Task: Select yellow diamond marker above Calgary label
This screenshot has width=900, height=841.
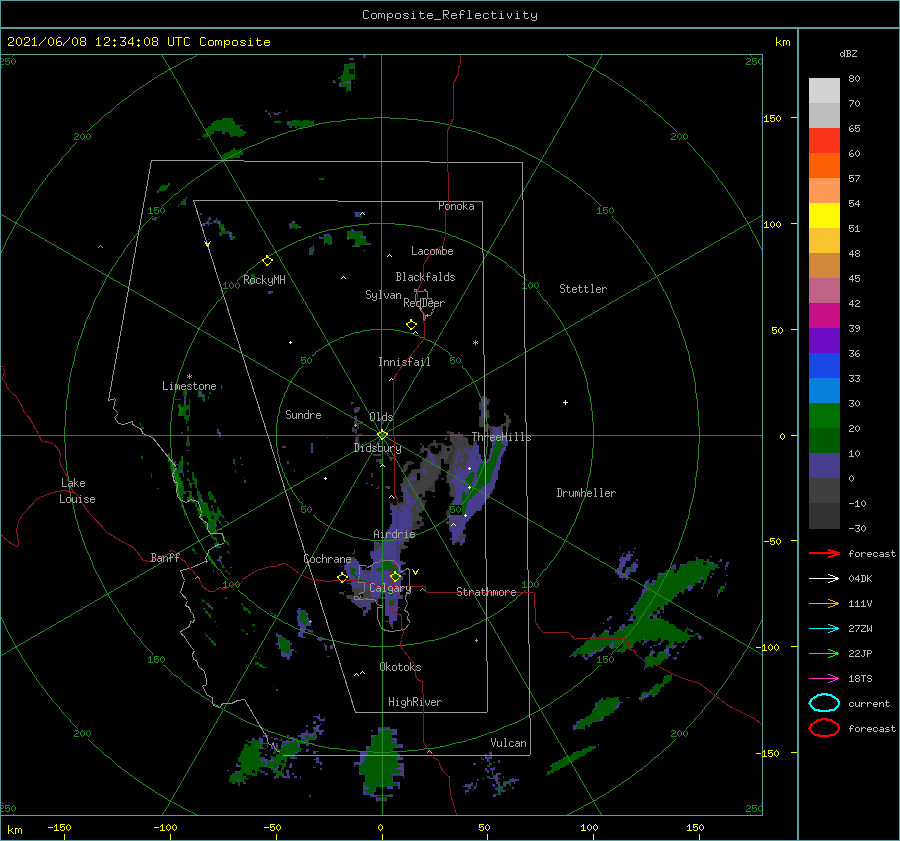Action: tap(395, 576)
